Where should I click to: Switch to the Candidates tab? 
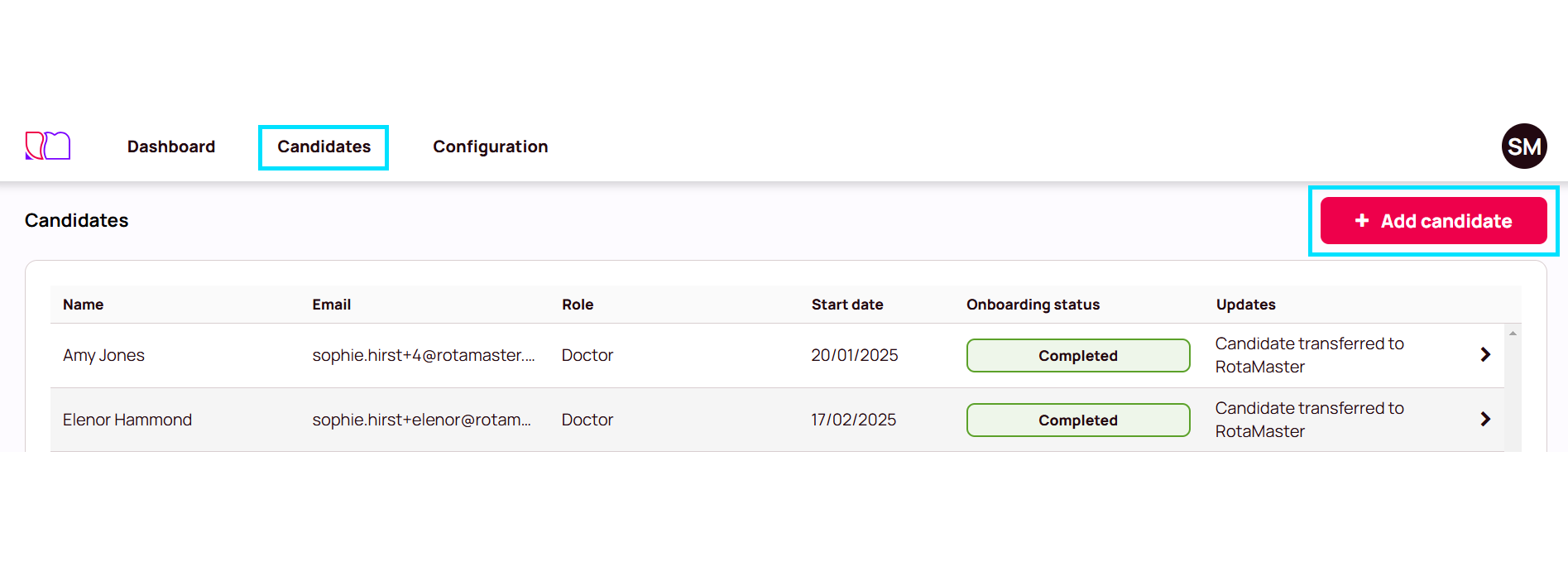point(324,147)
